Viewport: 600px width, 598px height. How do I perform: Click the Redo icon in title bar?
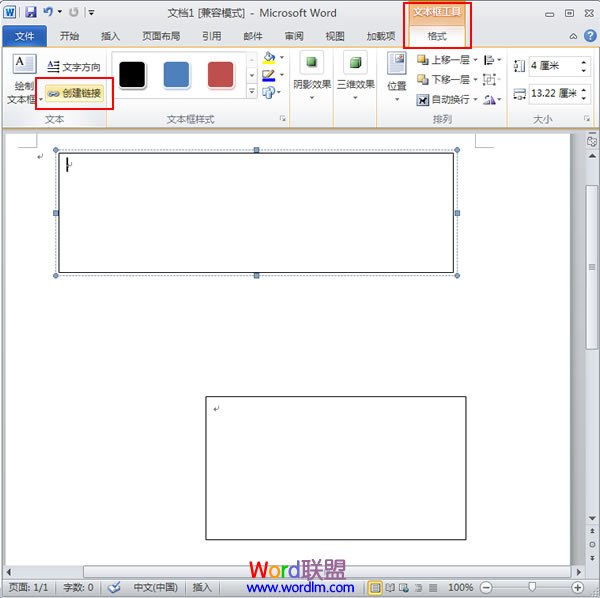(73, 12)
